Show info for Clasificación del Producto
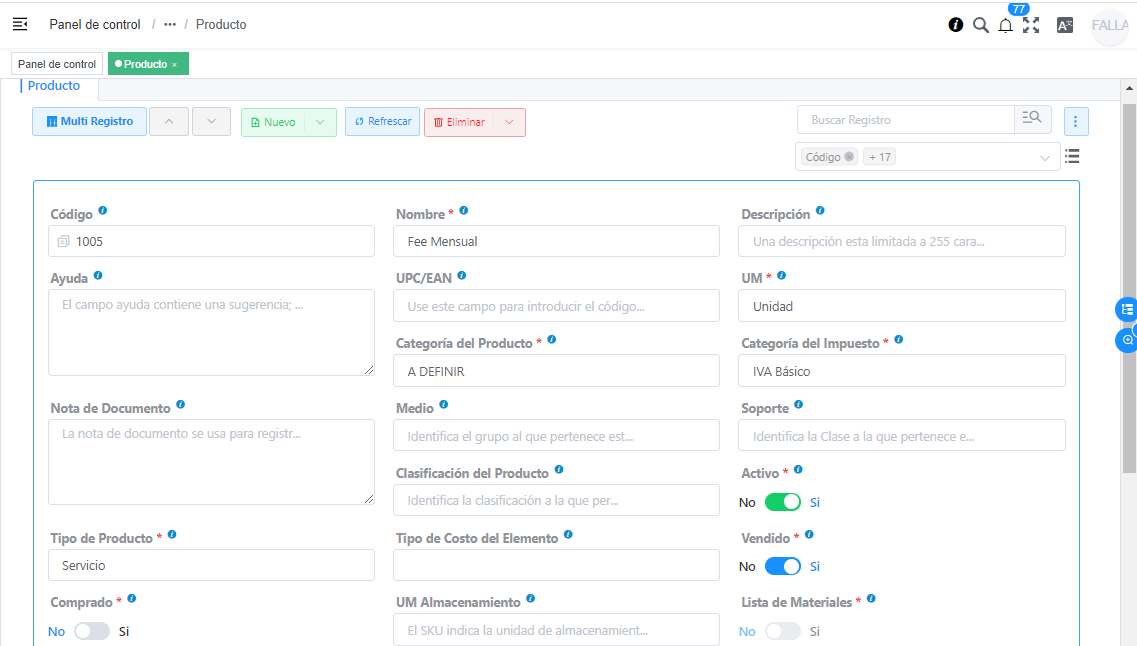Viewport: 1137px width, 646px height. pos(559,469)
